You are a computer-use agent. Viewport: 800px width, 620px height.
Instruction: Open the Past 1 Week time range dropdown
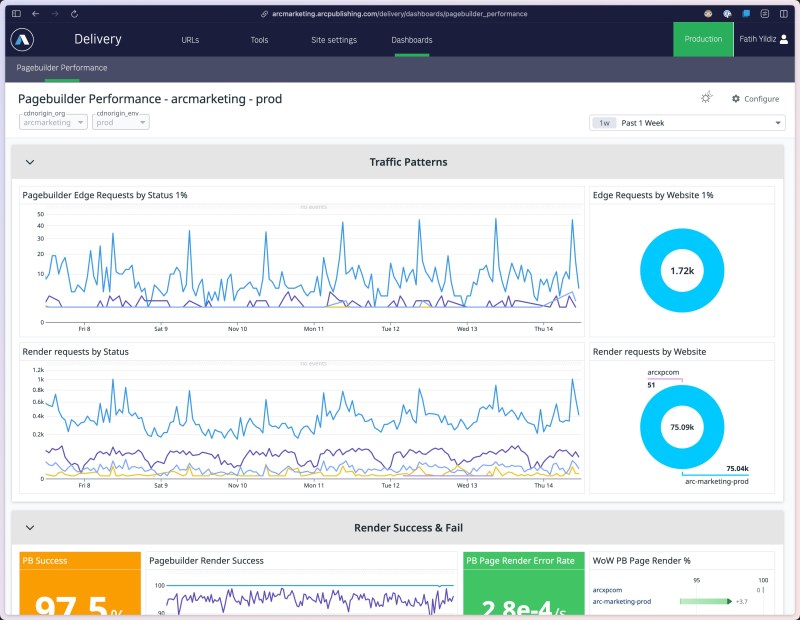click(687, 123)
